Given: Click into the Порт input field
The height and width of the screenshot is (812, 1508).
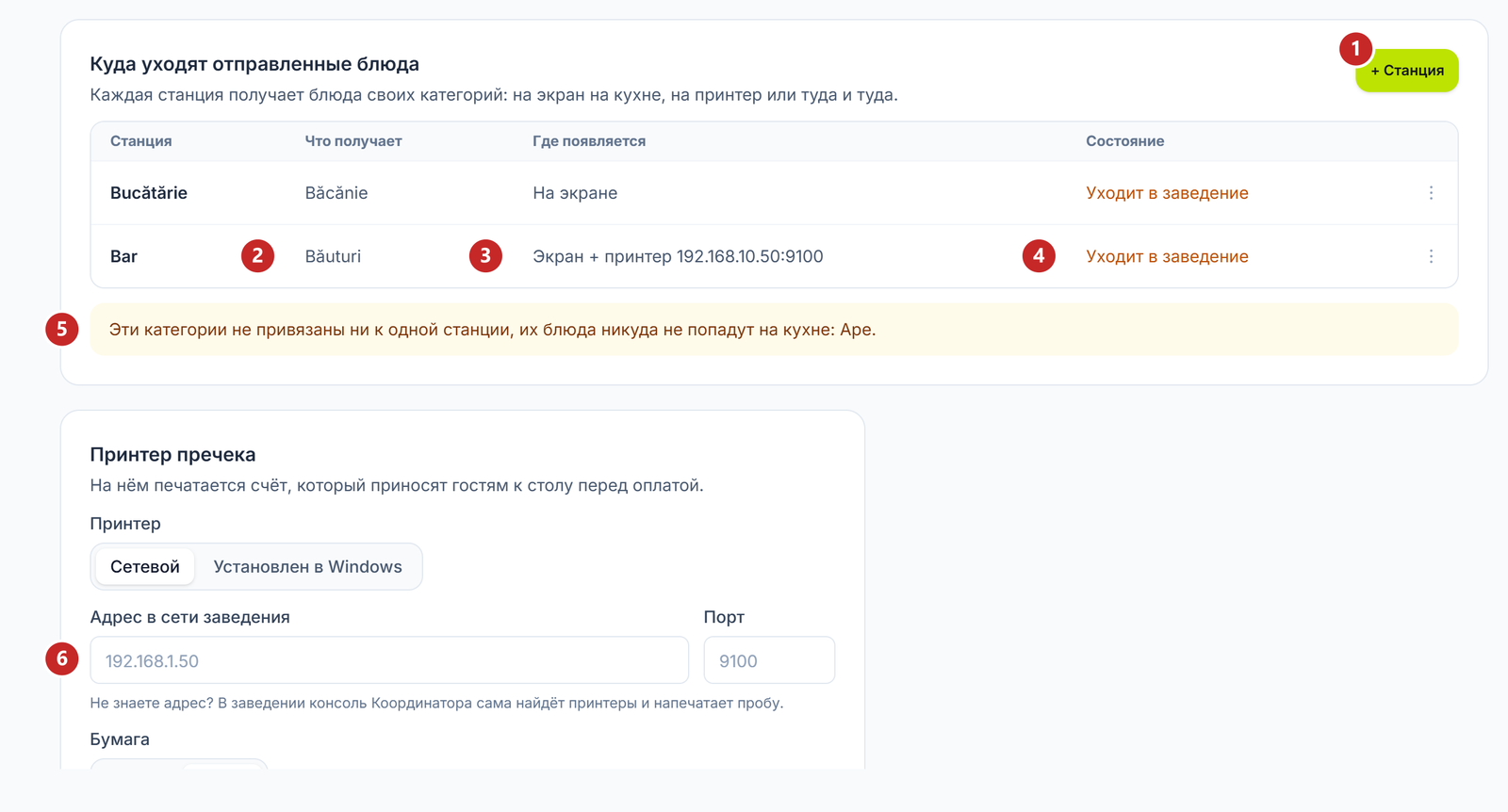Looking at the screenshot, I should tap(769, 660).
